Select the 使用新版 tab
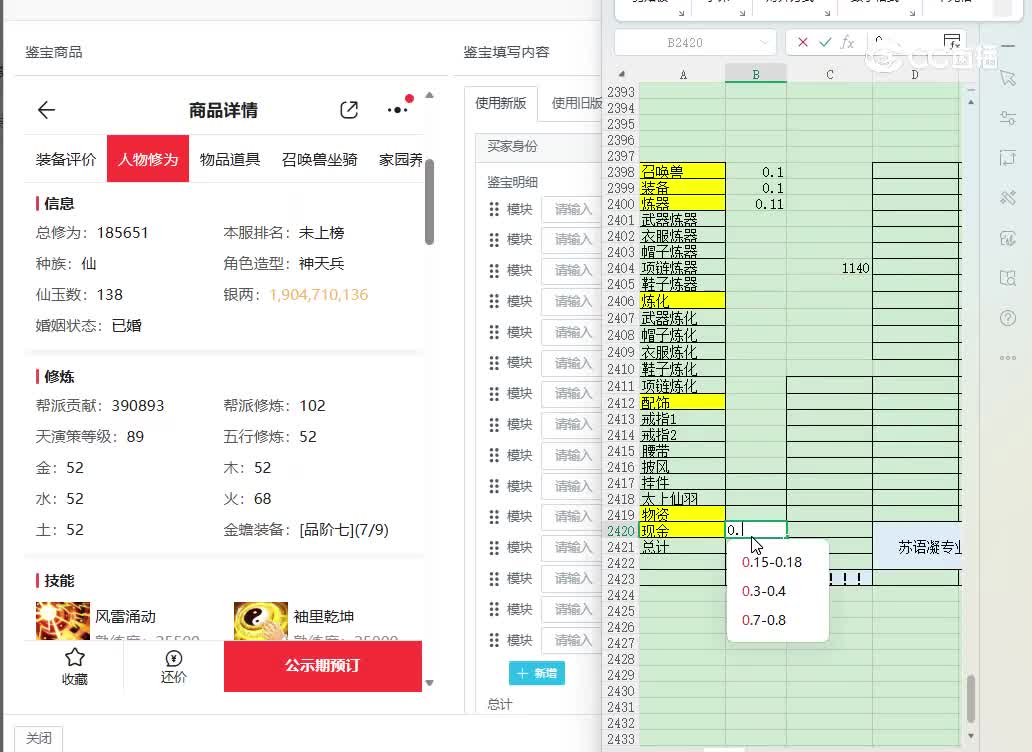 coord(501,103)
